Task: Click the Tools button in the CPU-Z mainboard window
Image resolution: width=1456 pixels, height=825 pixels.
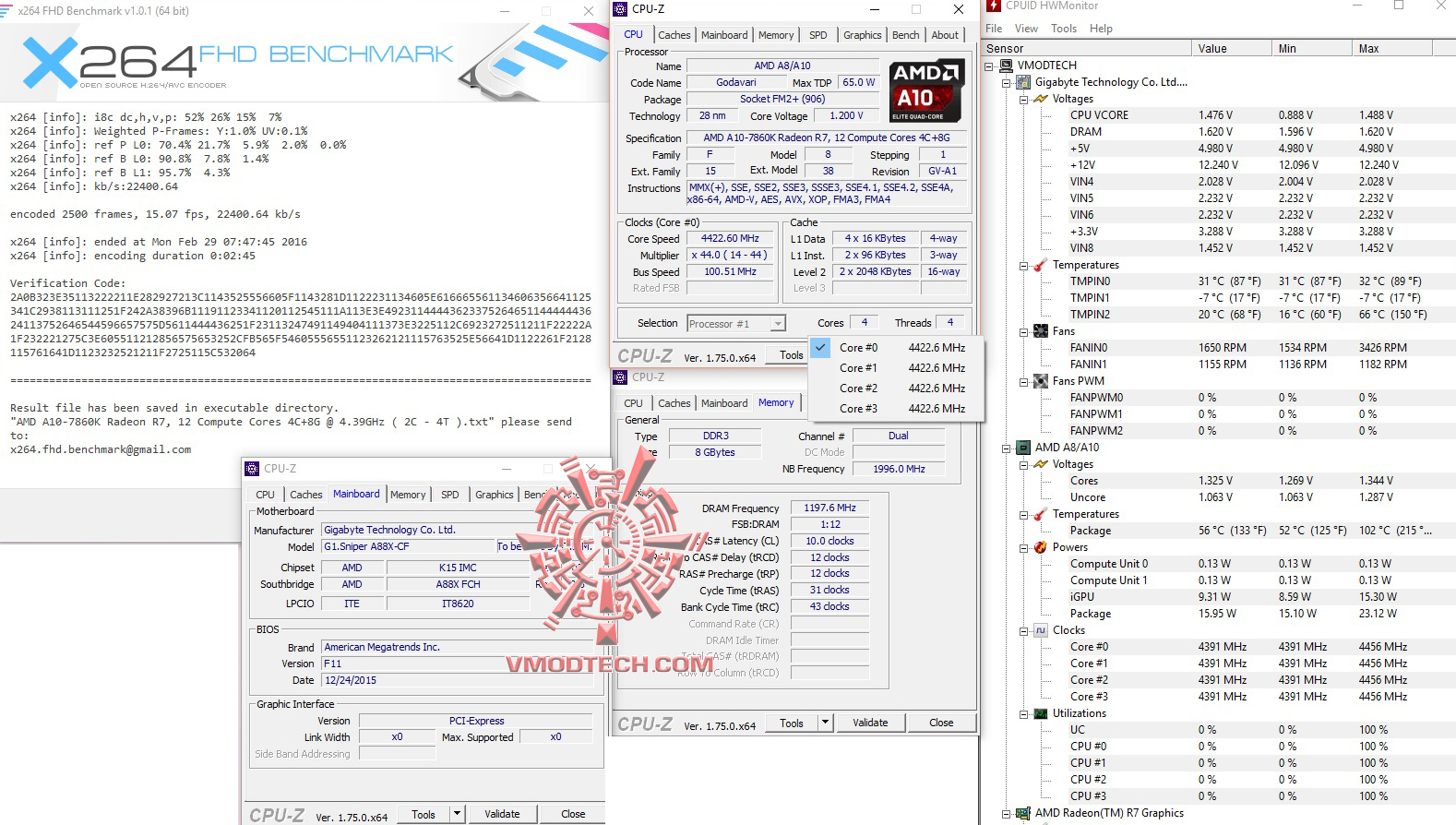Action: coord(424,814)
